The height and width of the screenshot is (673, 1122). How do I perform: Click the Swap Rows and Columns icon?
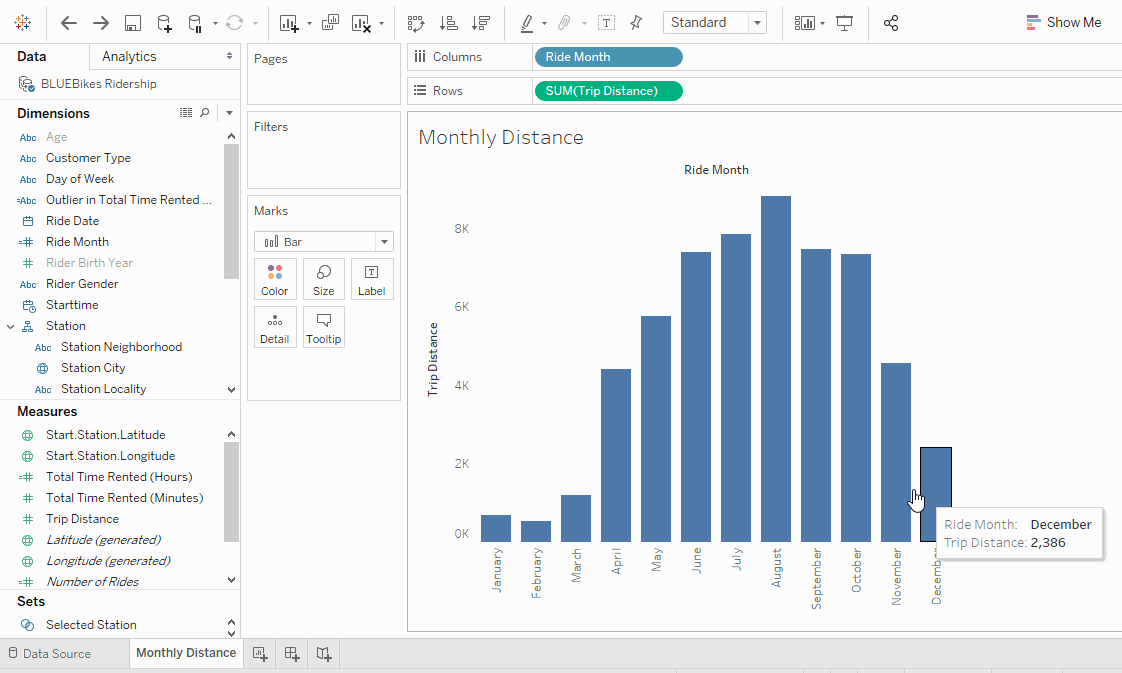[416, 23]
